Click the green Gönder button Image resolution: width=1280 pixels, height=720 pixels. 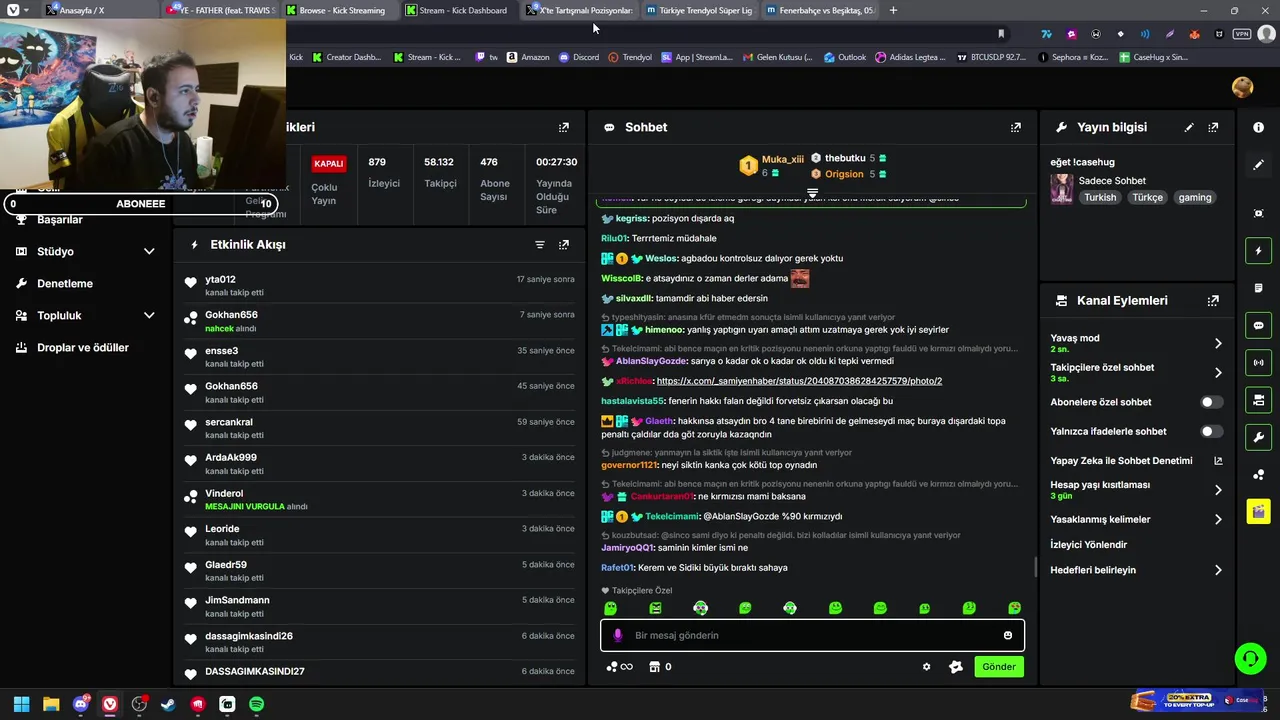point(999,666)
